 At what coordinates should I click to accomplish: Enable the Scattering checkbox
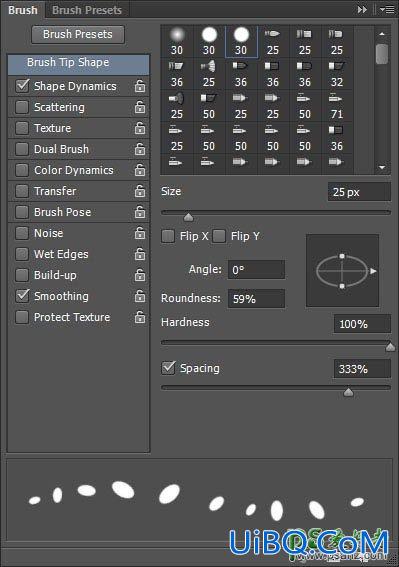click(22, 107)
